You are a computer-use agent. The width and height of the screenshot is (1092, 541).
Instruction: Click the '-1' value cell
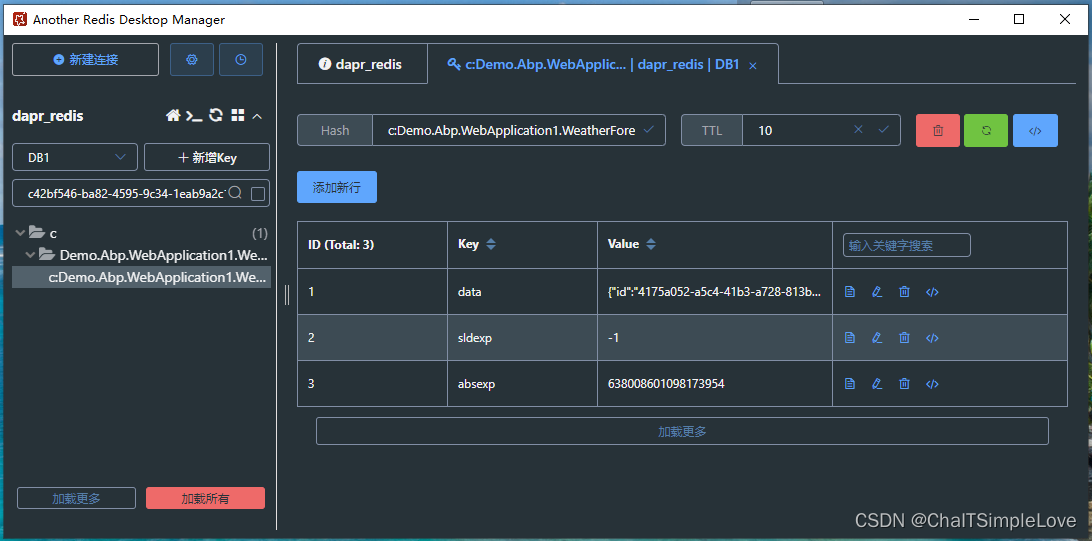(715, 338)
